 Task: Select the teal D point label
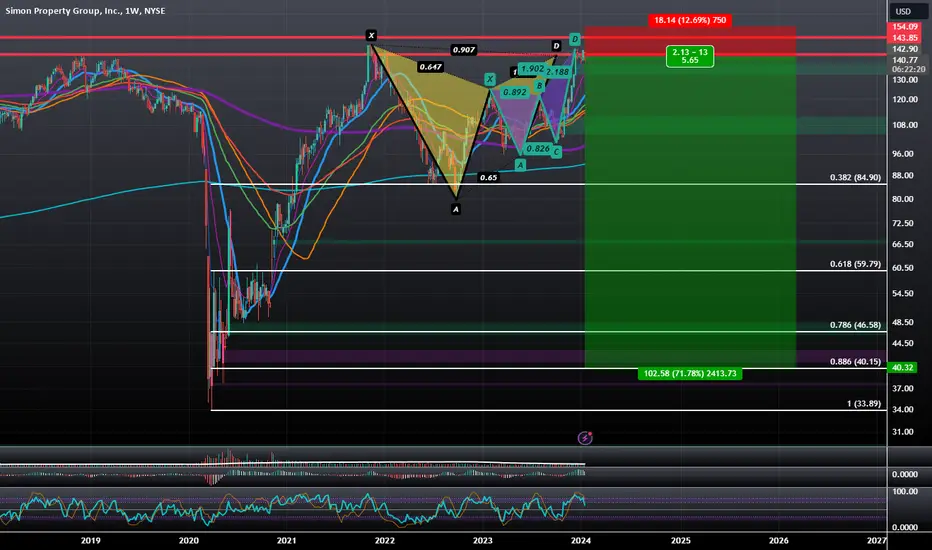[x=574, y=39]
